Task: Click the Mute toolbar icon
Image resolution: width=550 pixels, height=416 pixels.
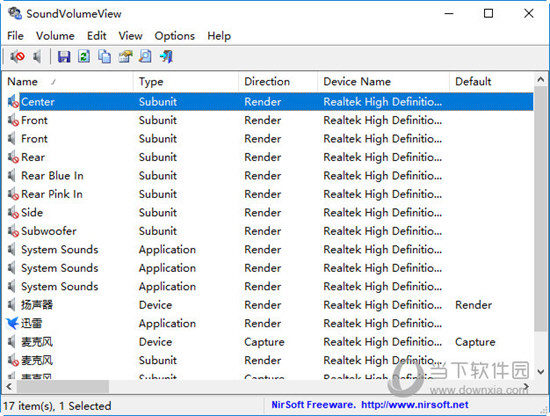Action: (x=17, y=56)
